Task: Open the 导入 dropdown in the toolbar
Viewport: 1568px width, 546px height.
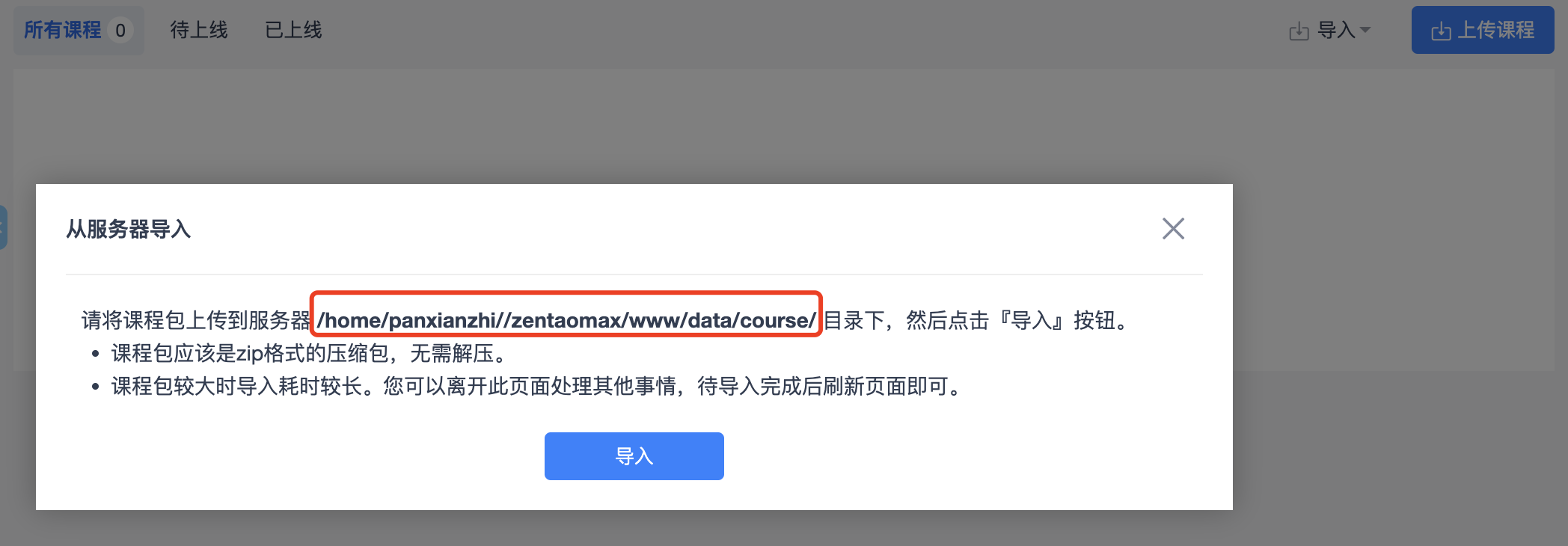Action: pos(1330,31)
